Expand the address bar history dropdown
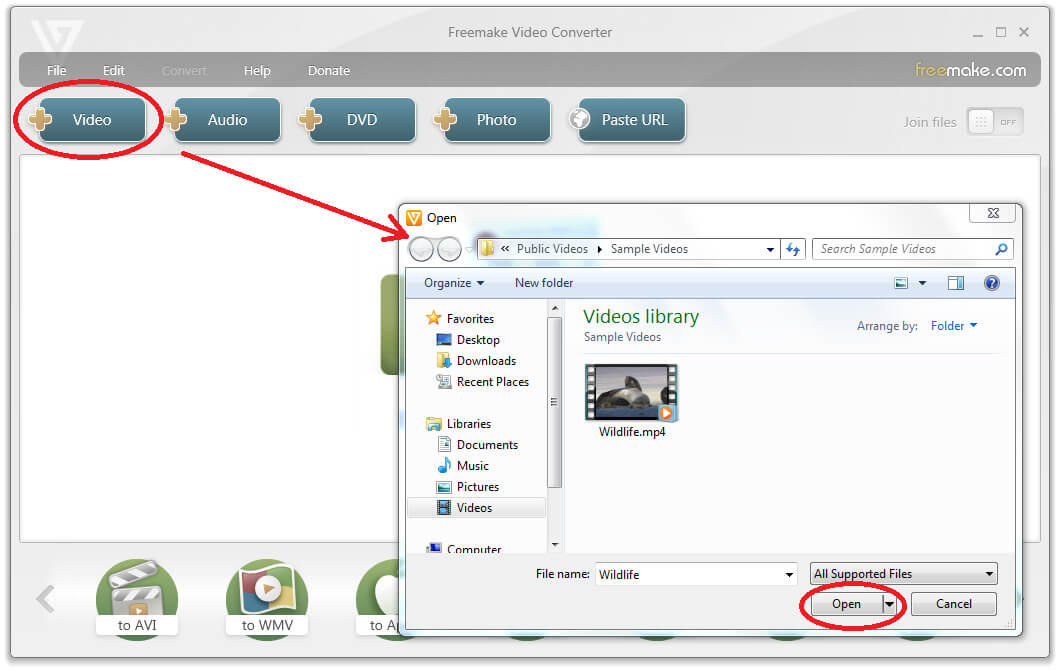The width and height of the screenshot is (1060, 670). 770,249
